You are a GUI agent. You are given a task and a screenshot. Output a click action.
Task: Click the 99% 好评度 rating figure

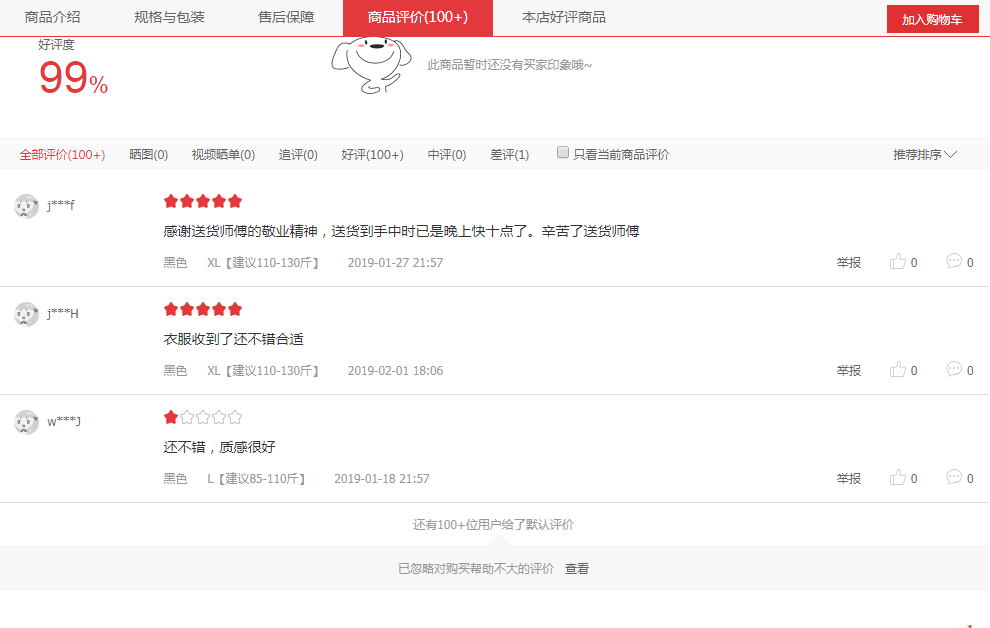[x=73, y=78]
